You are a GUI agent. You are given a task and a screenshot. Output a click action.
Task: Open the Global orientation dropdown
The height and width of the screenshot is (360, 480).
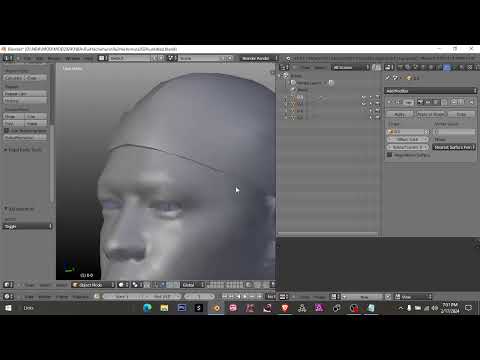click(193, 285)
